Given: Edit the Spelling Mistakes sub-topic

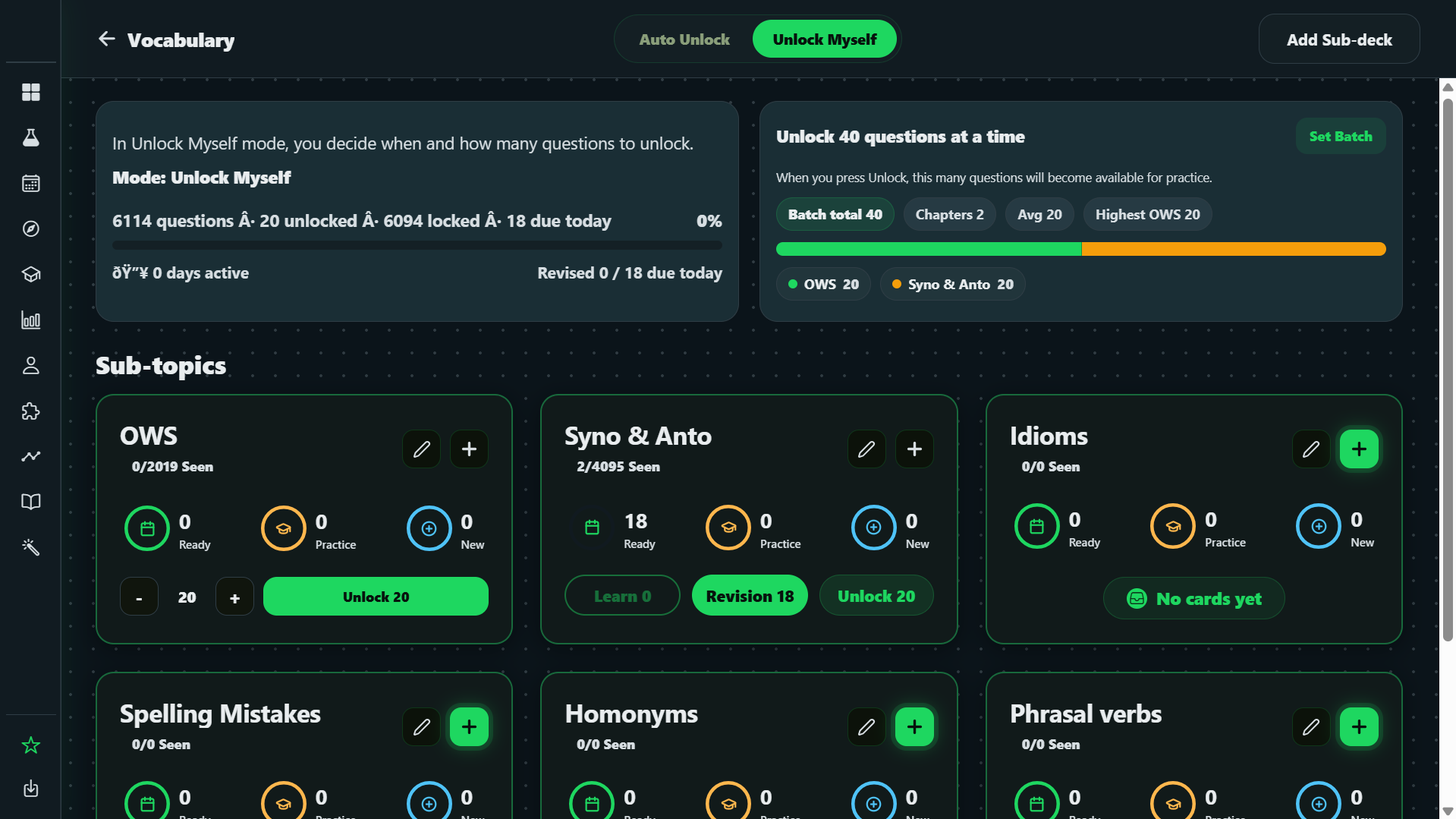Looking at the screenshot, I should (x=422, y=726).
